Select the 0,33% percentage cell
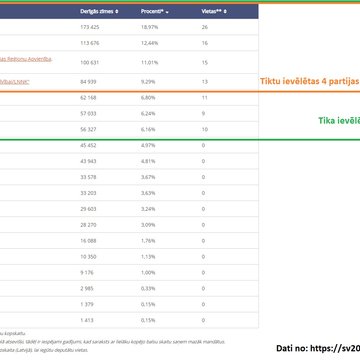This screenshot has height=360, width=360. pyautogui.click(x=148, y=289)
